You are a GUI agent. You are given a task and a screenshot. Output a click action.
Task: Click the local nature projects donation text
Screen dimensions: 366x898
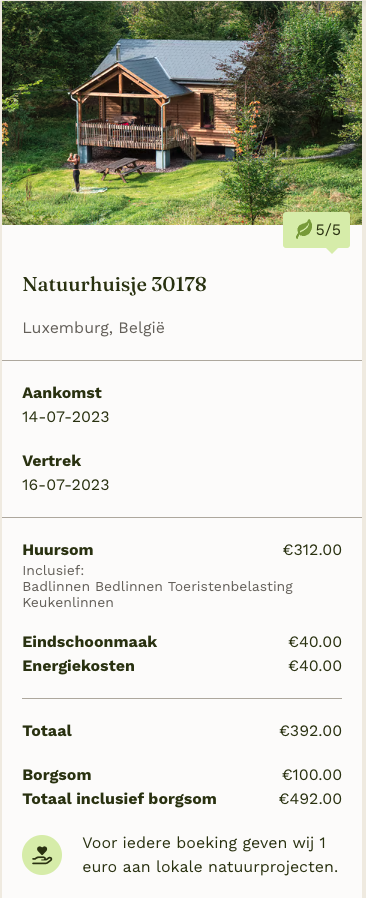click(210, 855)
